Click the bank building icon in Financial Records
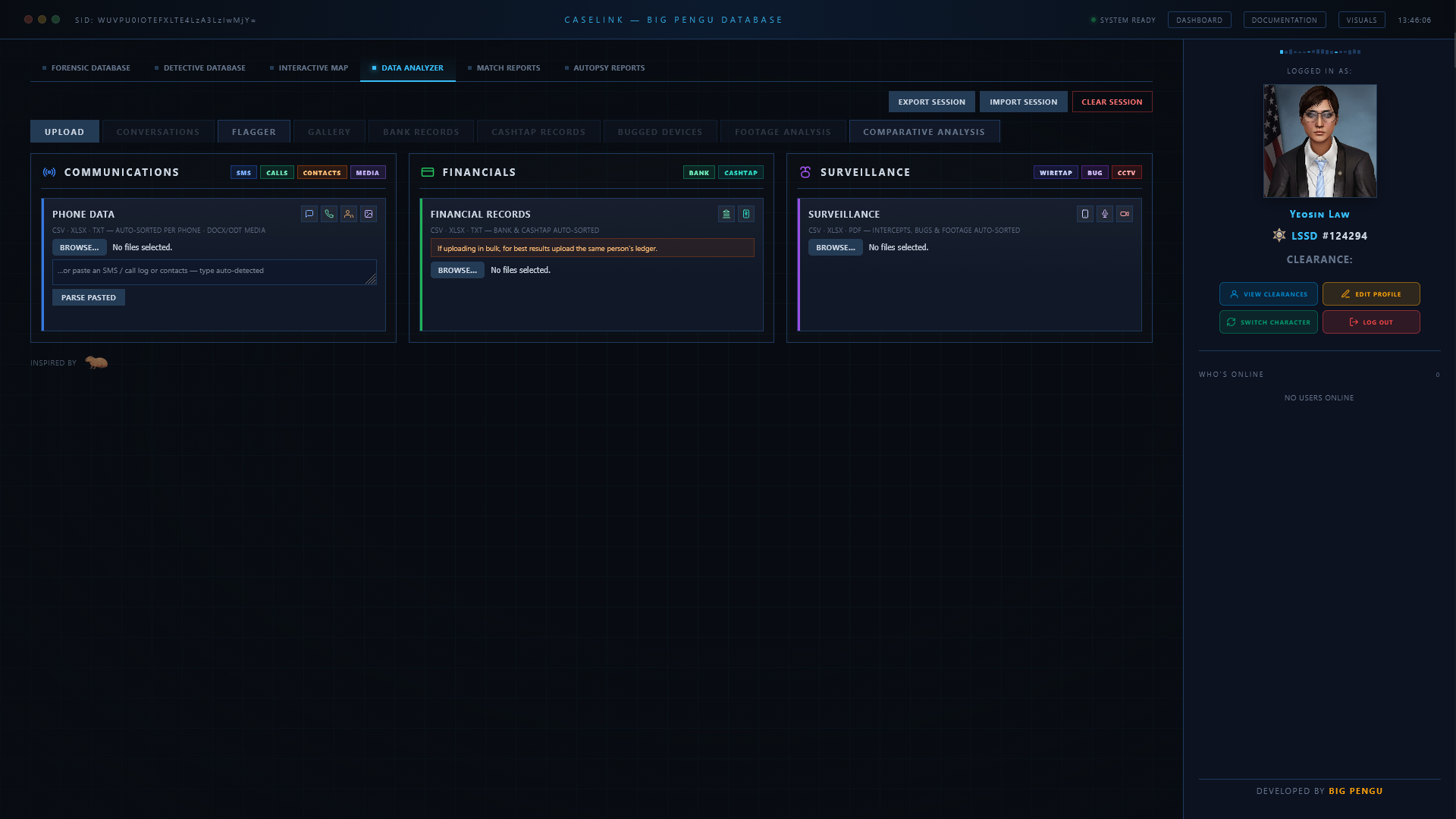Viewport: 1456px width, 819px height. point(726,214)
